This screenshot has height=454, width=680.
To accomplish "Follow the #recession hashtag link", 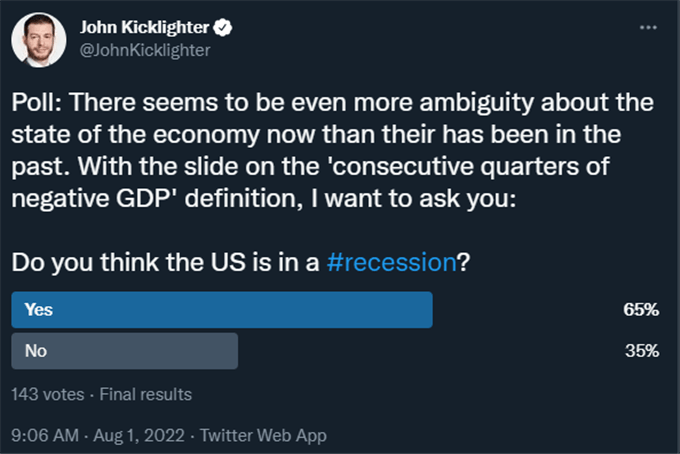I will click(x=391, y=262).
